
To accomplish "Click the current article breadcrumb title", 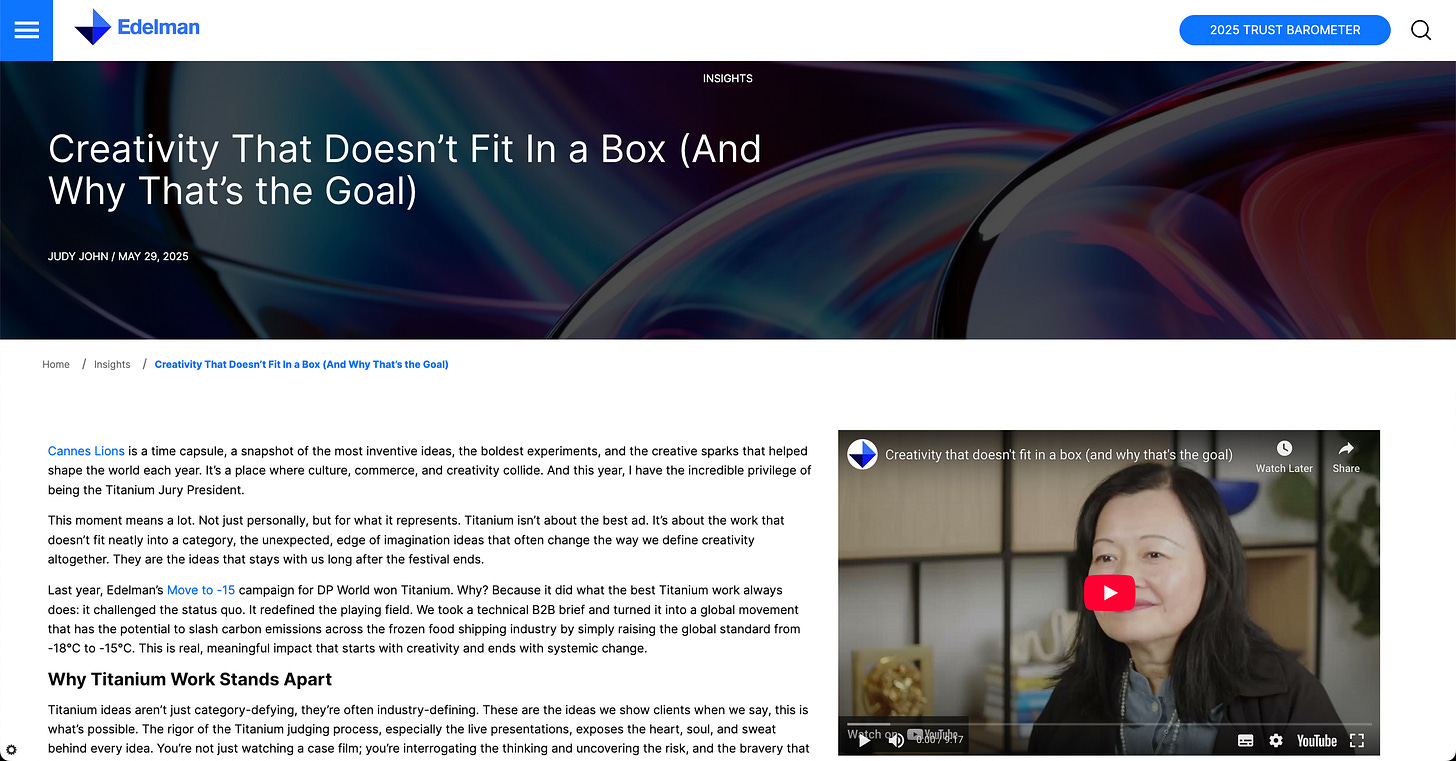I will tap(301, 365).
